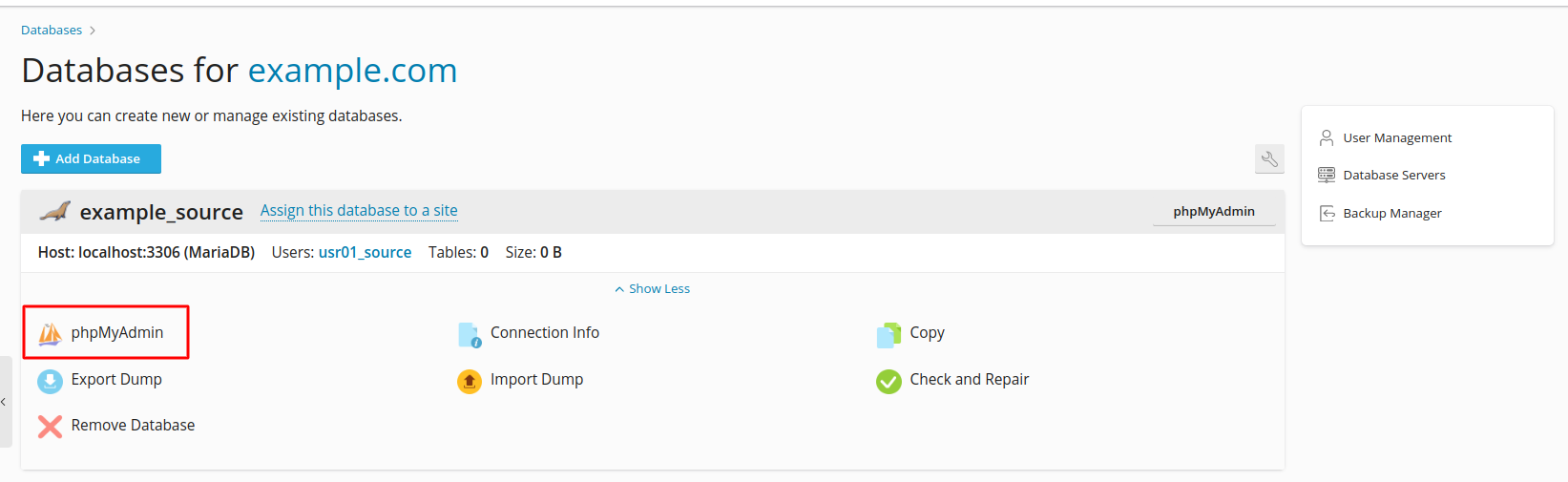Open Backup Manager from the sidebar
This screenshot has height=482, width=1568.
1391,214
